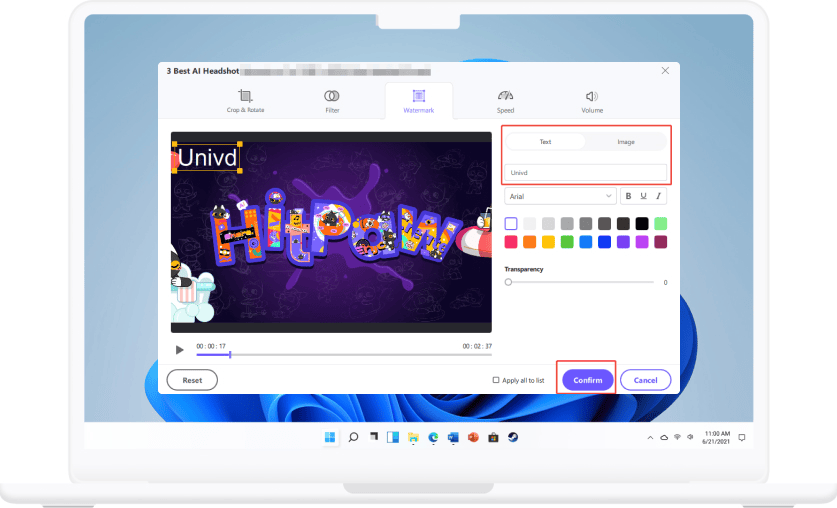Viewport: 837px width, 508px height.
Task: Open the Speed tab
Action: [505, 101]
